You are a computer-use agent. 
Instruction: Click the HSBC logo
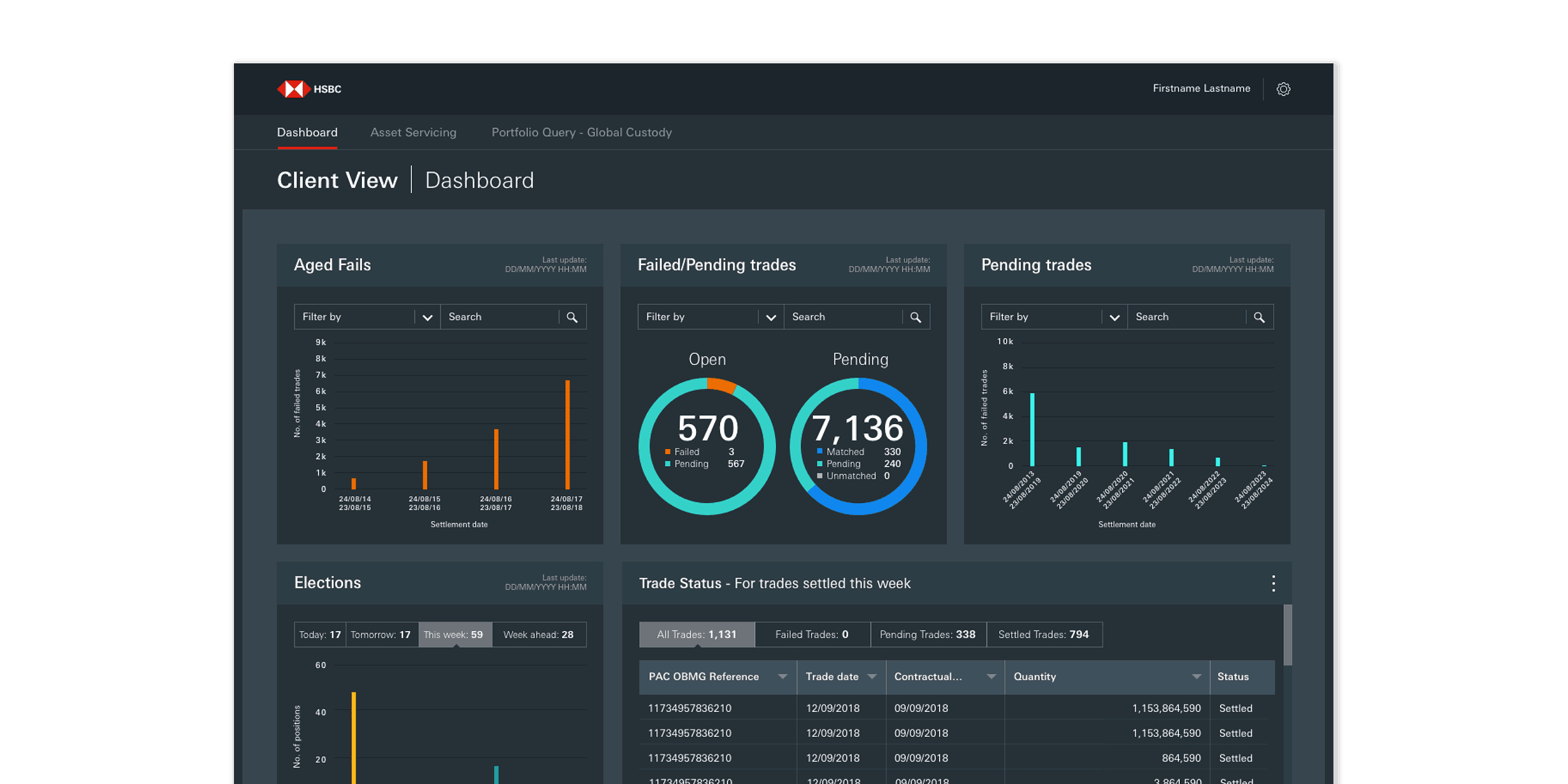pos(309,89)
